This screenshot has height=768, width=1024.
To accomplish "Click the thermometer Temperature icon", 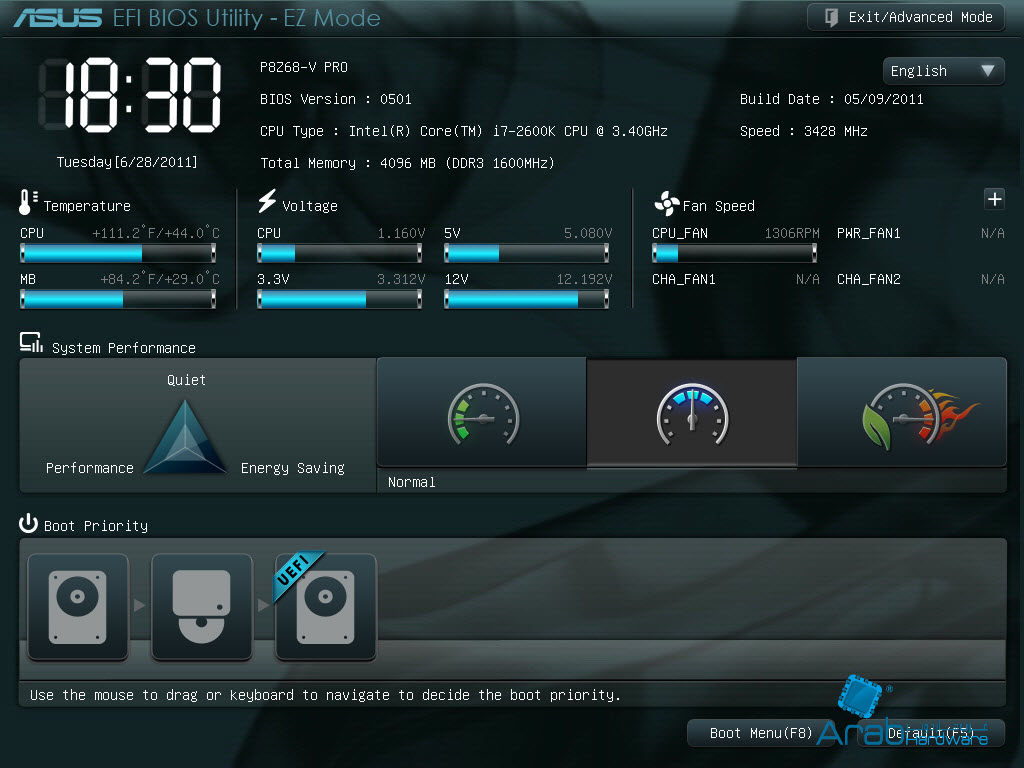I will point(27,202).
